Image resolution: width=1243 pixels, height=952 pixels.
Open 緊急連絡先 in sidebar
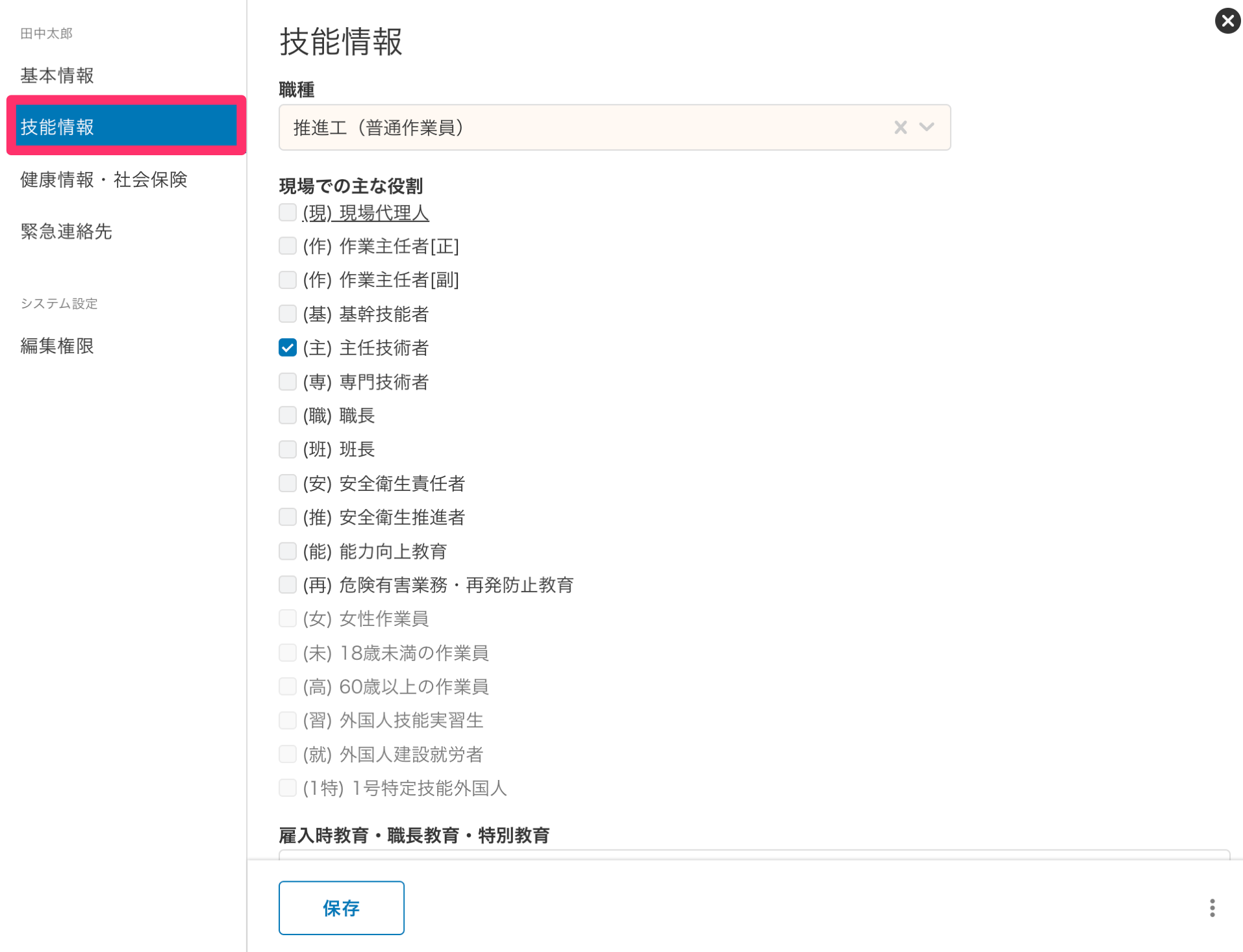click(x=66, y=231)
